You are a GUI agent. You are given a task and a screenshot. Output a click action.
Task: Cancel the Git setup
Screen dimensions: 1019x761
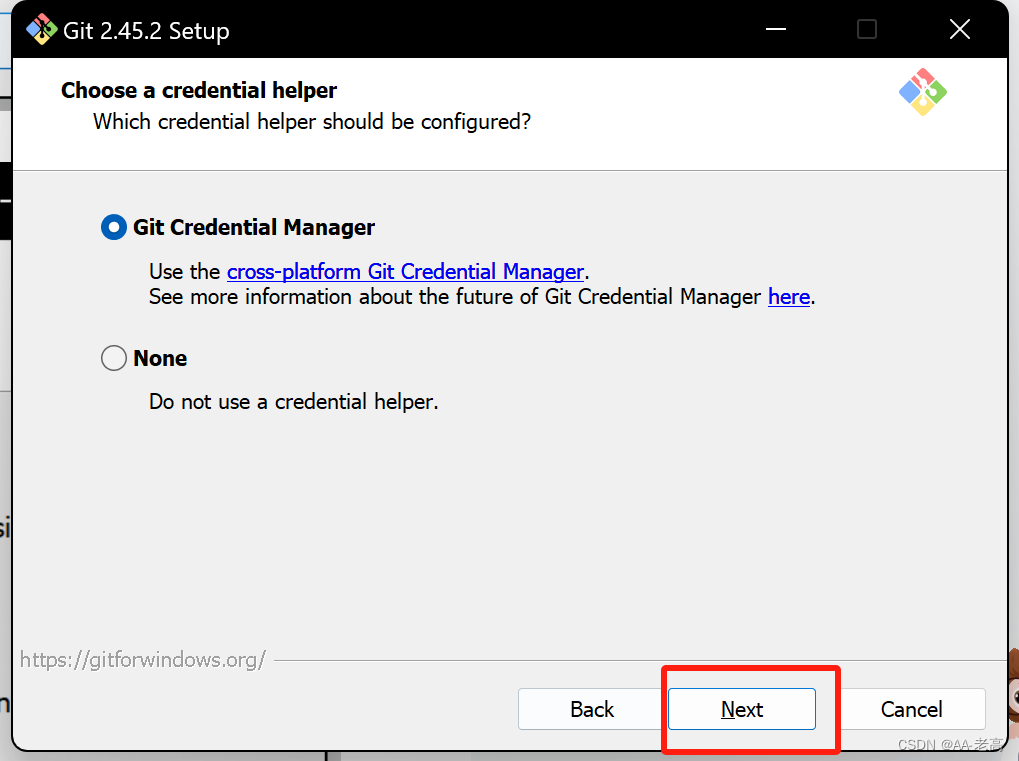[911, 709]
